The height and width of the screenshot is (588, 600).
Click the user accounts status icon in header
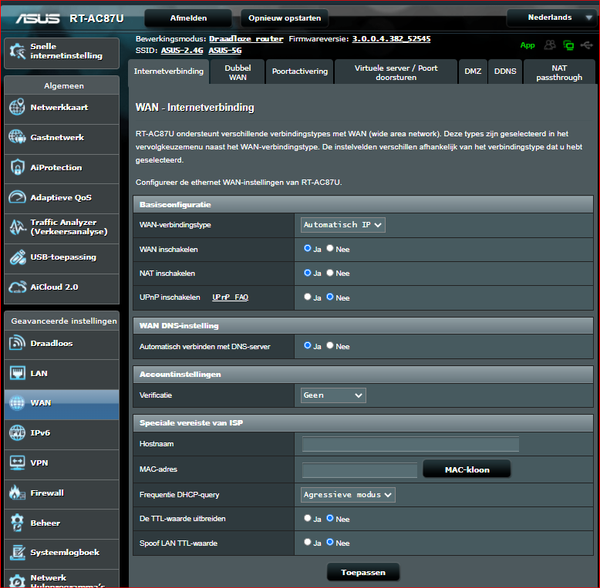[550, 45]
